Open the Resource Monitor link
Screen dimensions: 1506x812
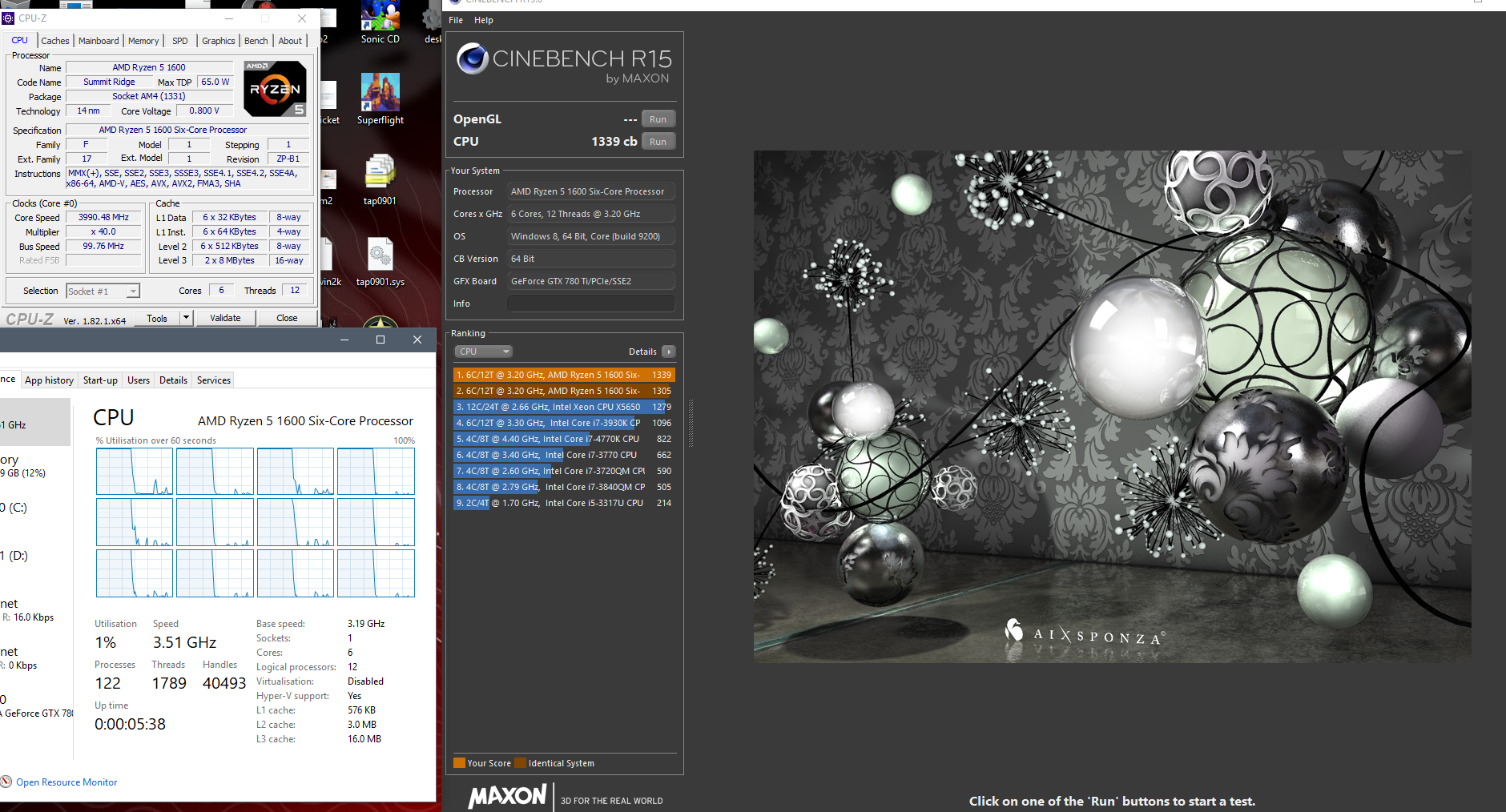click(x=66, y=782)
